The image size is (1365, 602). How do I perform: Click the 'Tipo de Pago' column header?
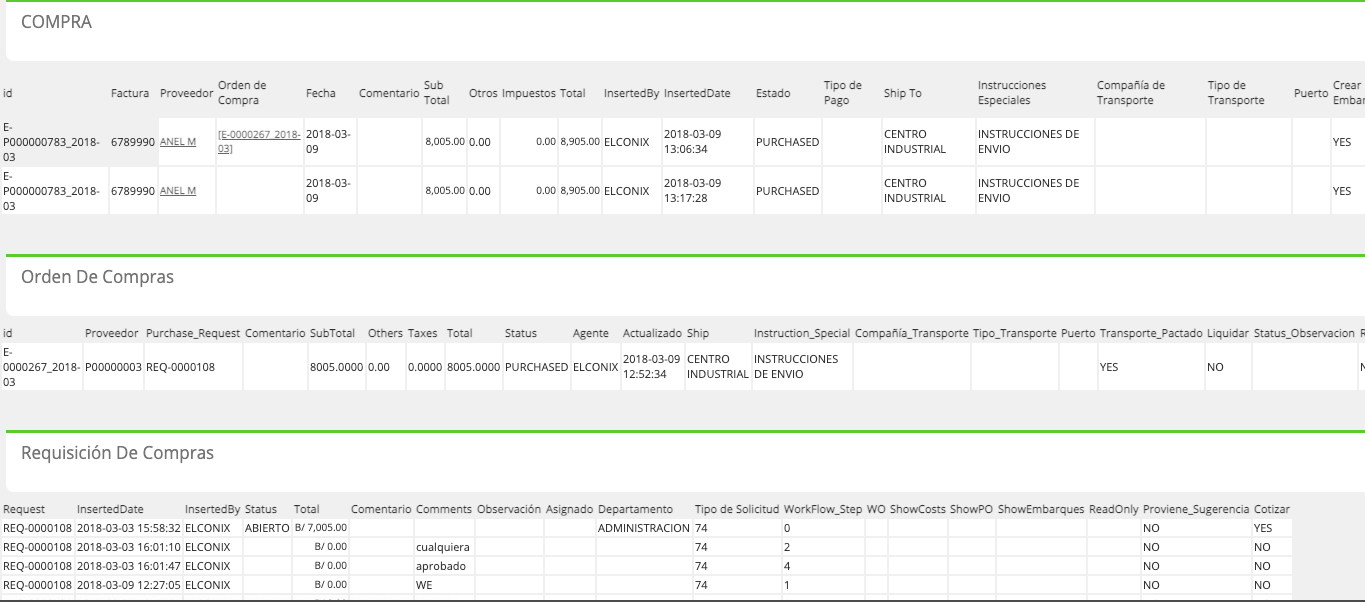click(843, 93)
